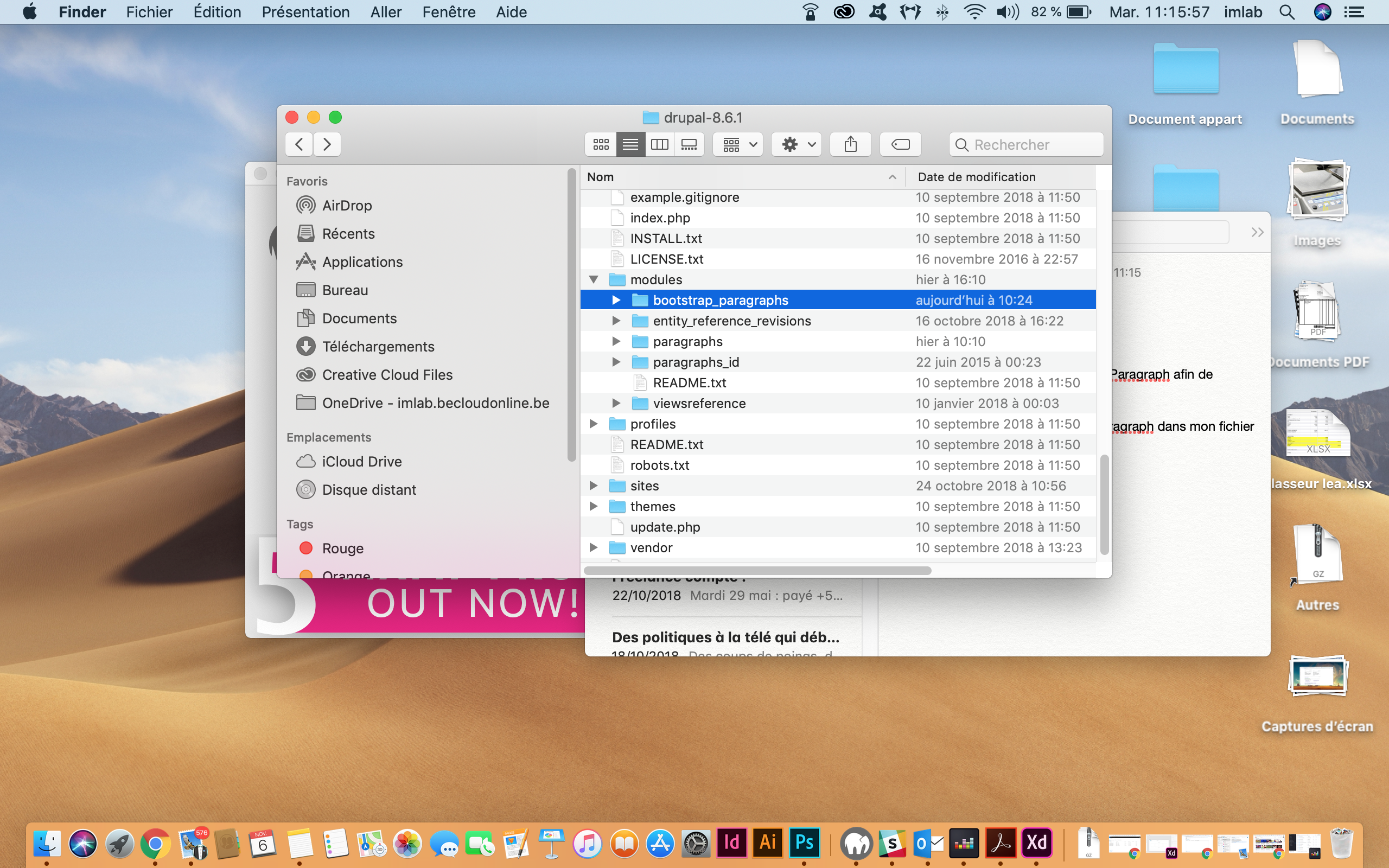Image resolution: width=1389 pixels, height=868 pixels.
Task: Expand the viewsreference folder
Action: coord(616,403)
